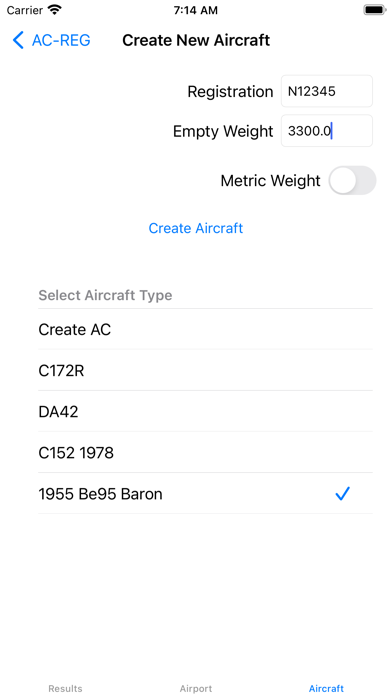The width and height of the screenshot is (392, 696).
Task: Switch to the Results tab
Action: (x=65, y=688)
